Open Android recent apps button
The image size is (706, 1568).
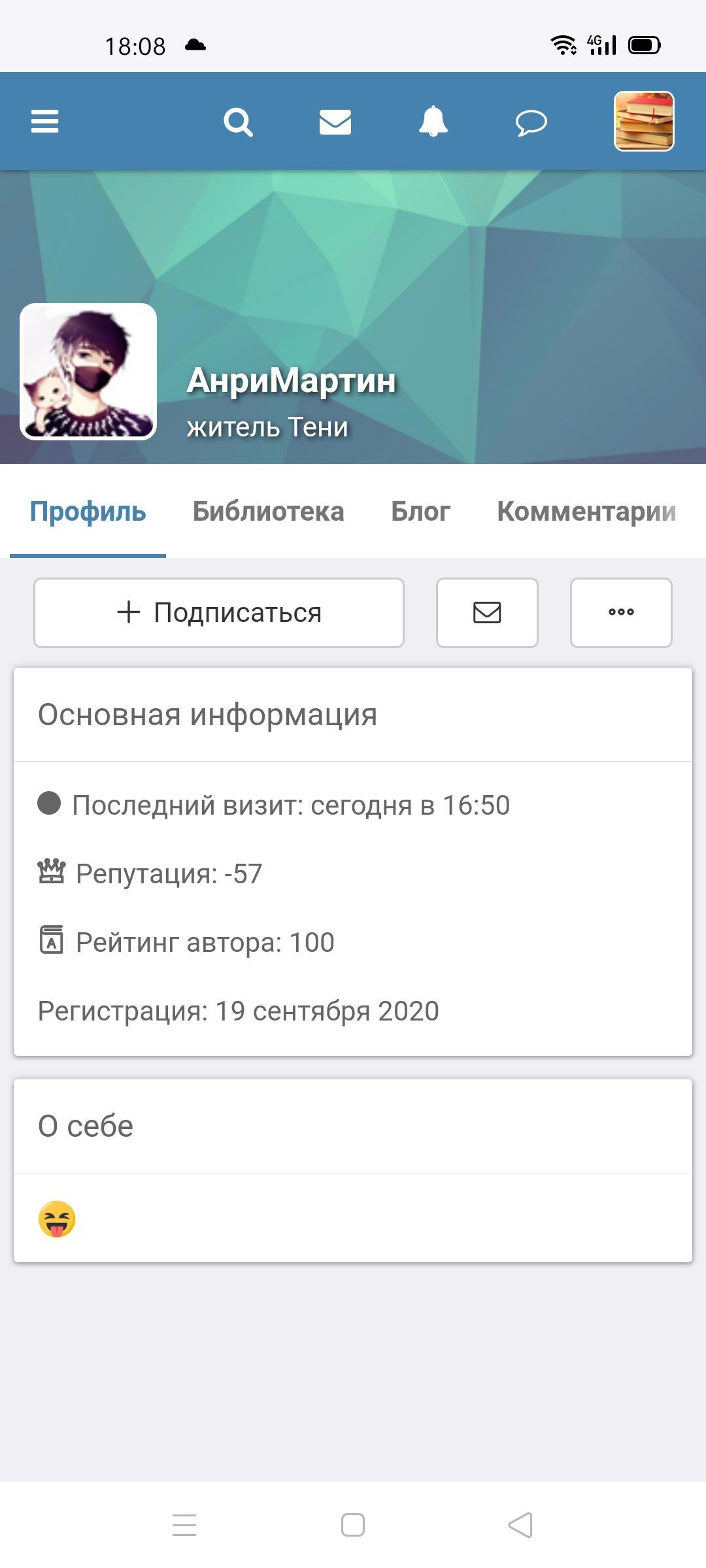pos(184,1525)
